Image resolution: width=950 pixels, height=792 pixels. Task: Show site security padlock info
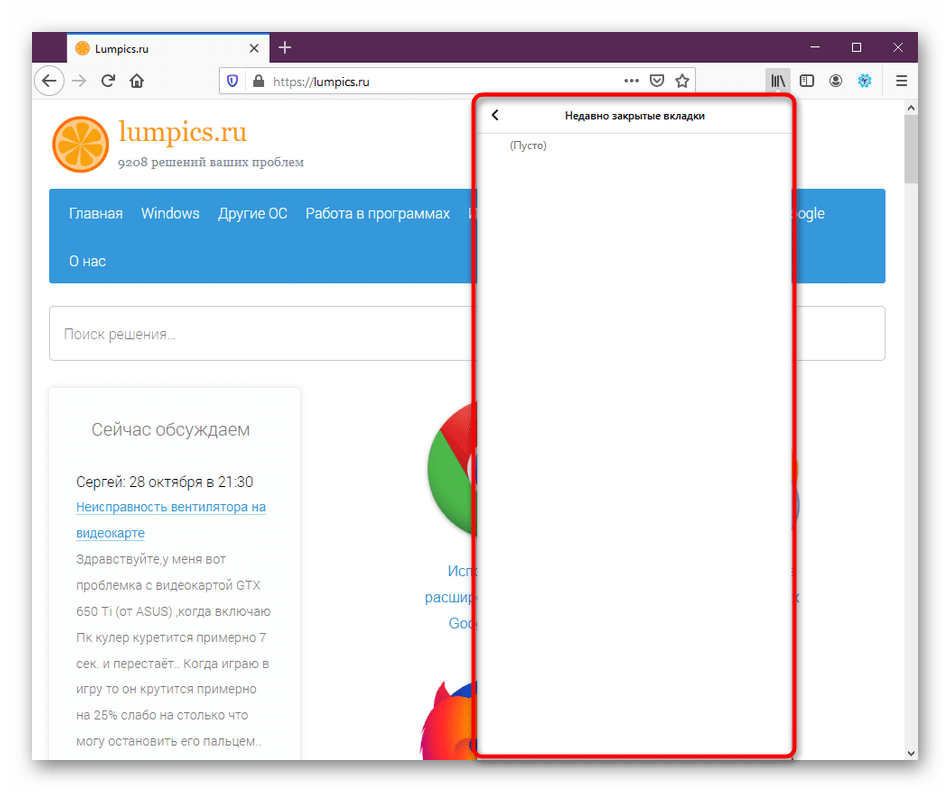[x=259, y=81]
